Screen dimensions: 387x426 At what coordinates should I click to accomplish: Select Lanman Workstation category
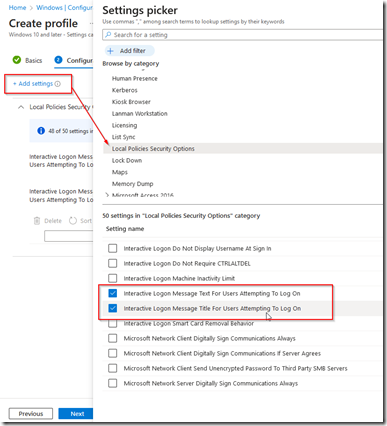click(140, 113)
